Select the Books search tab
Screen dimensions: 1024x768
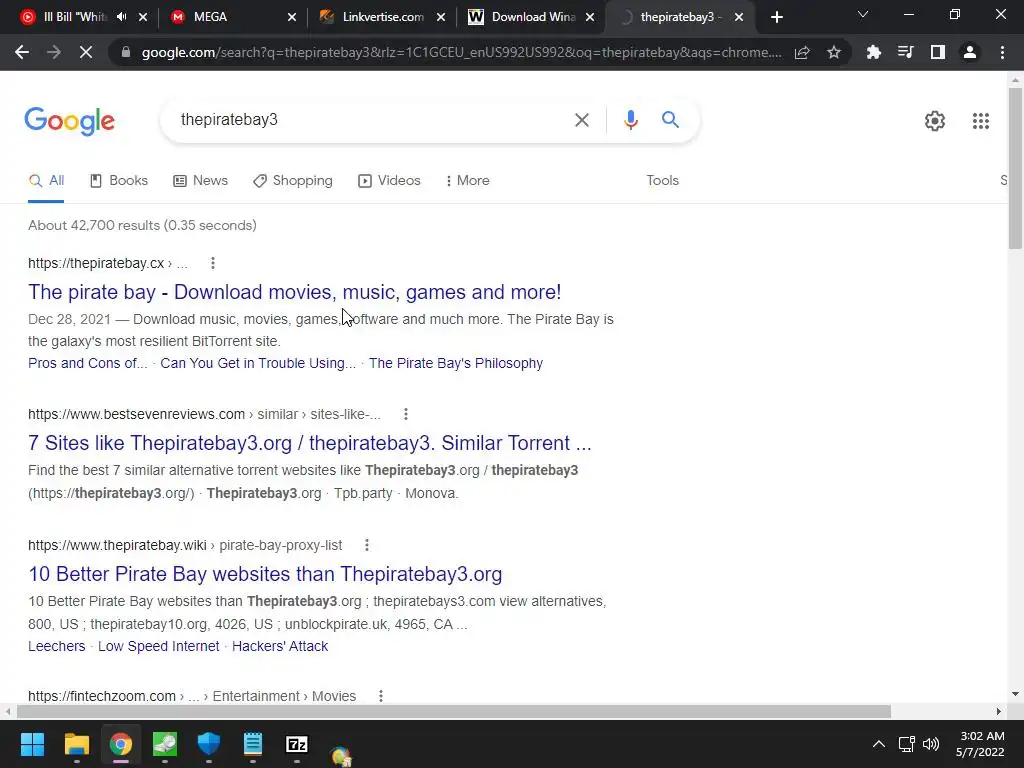[x=119, y=180]
